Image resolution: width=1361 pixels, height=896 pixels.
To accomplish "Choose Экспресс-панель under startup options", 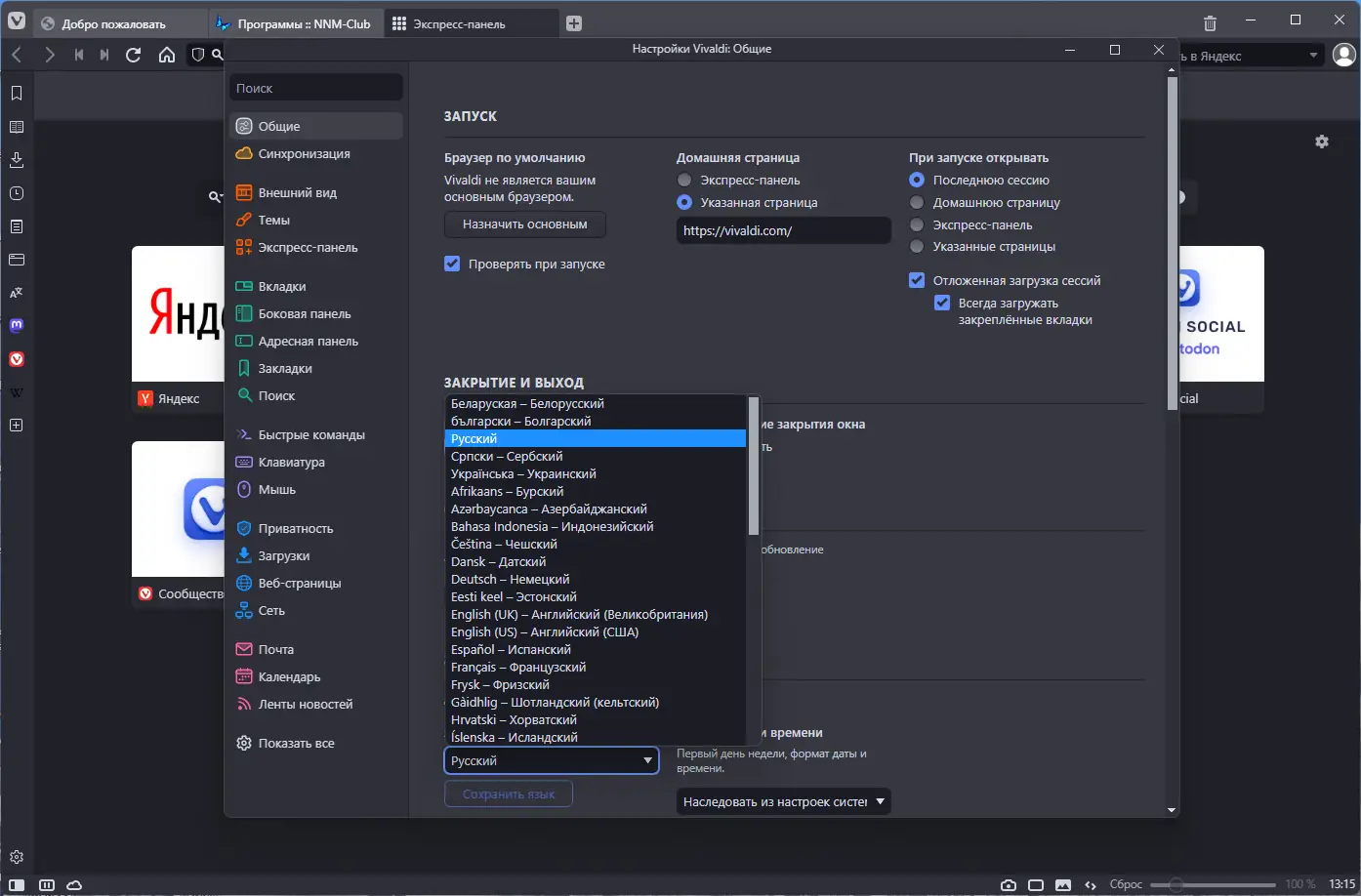I will click(x=917, y=225).
